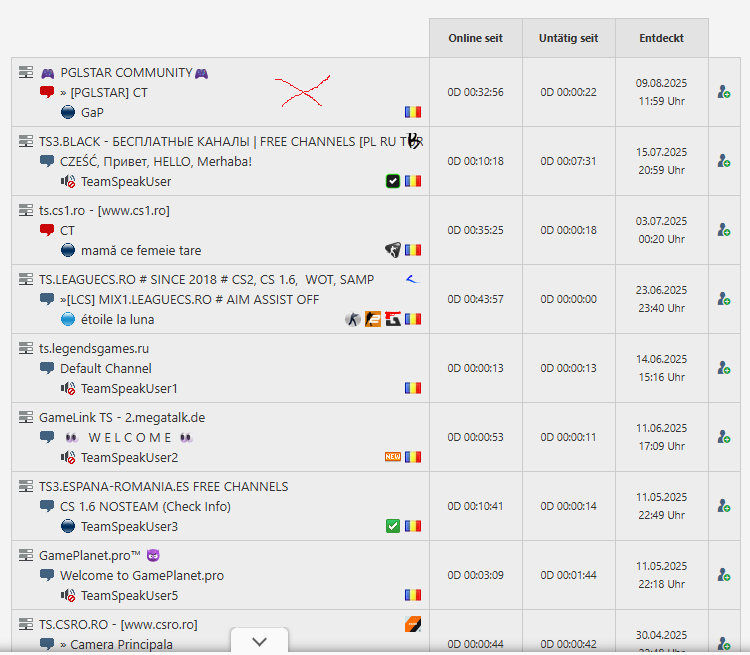Collapse the GamePlanet.pro server entry

coord(26,555)
